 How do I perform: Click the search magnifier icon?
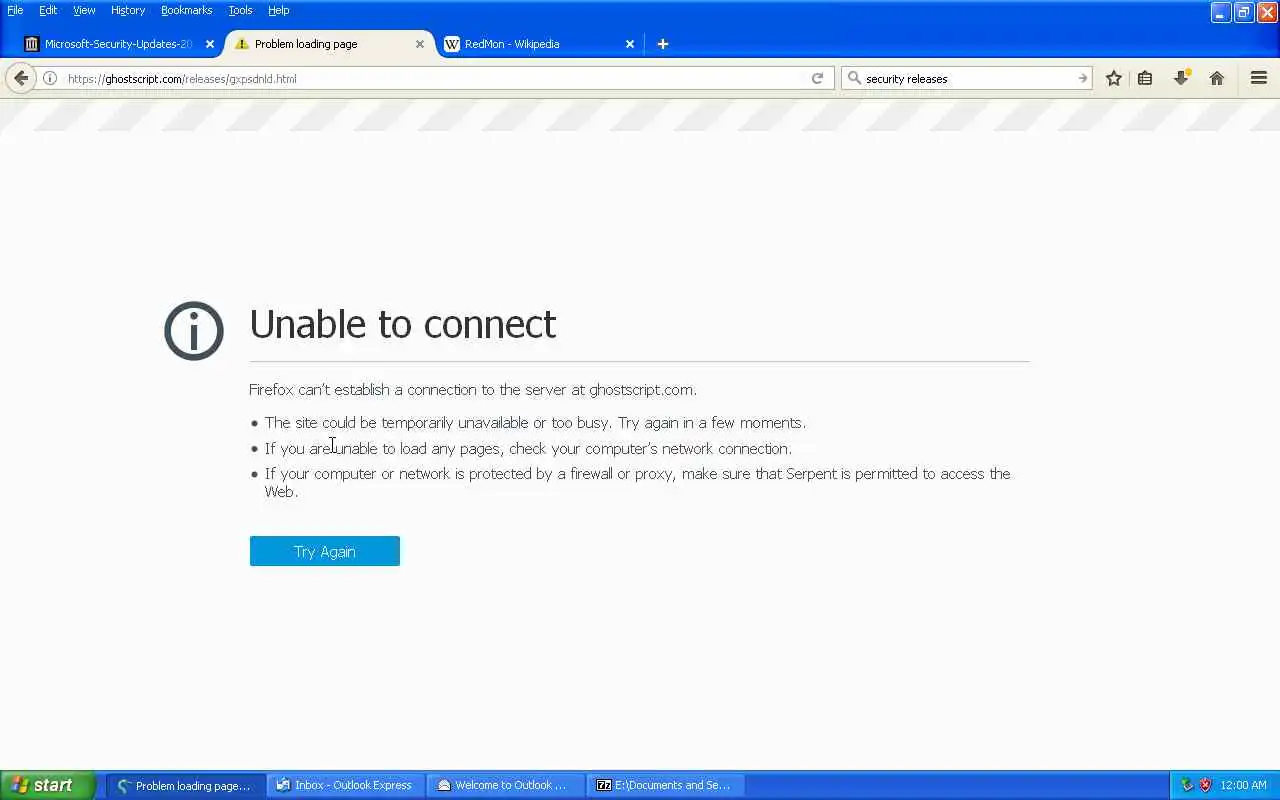[x=854, y=78]
